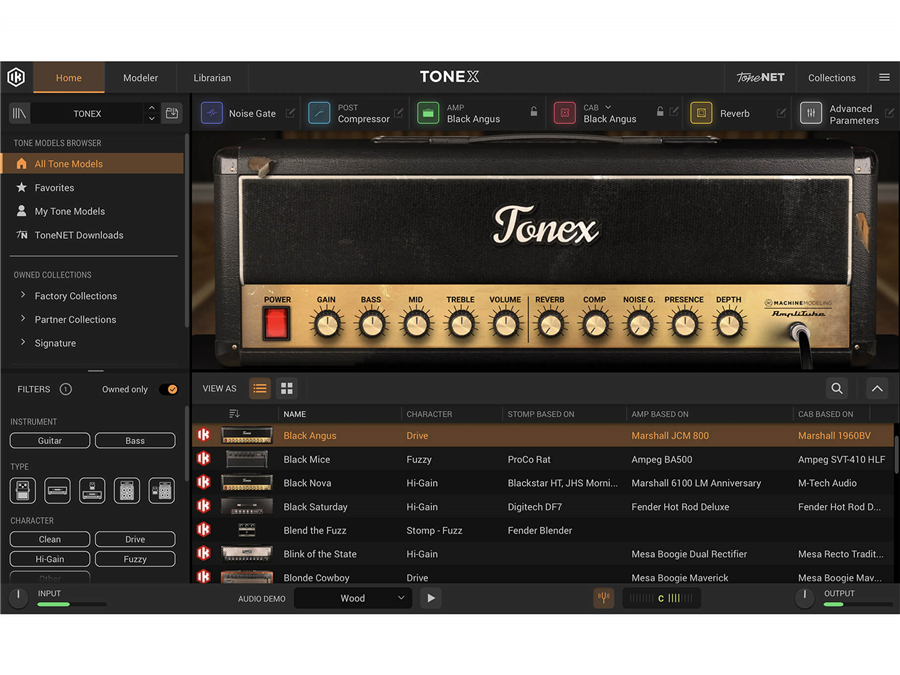
Task: Select the Hi-Gain character filter
Action: 50,560
